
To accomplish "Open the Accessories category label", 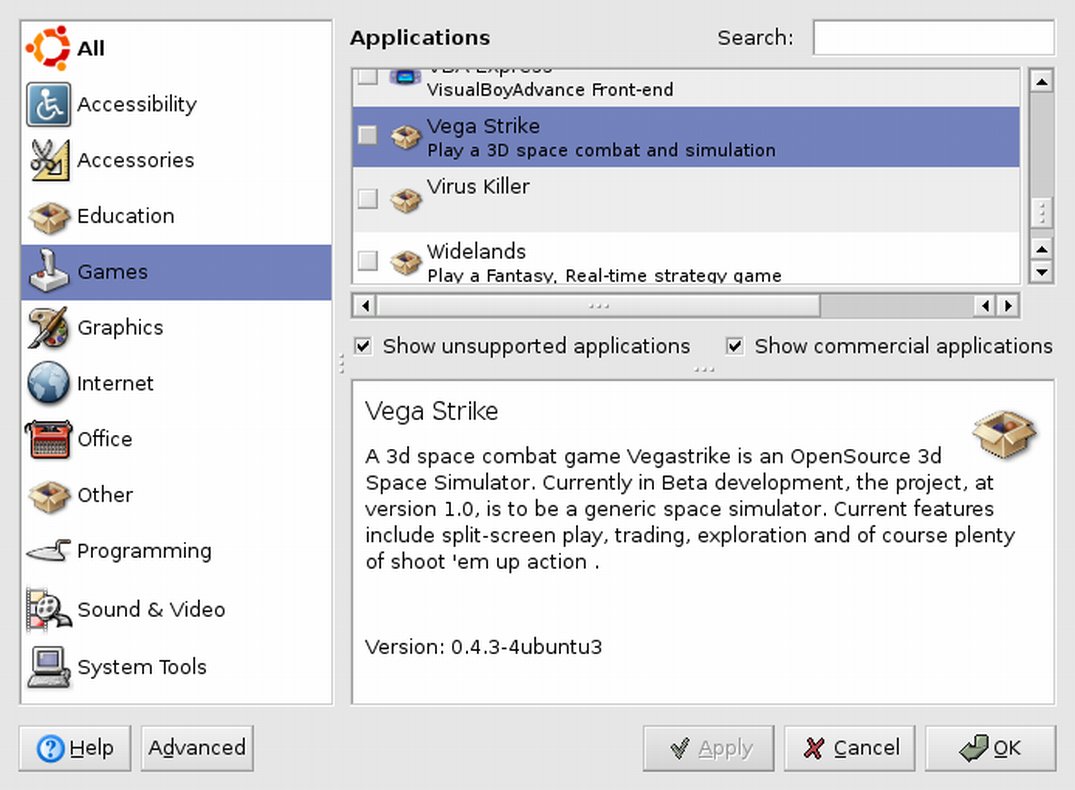I will point(136,160).
